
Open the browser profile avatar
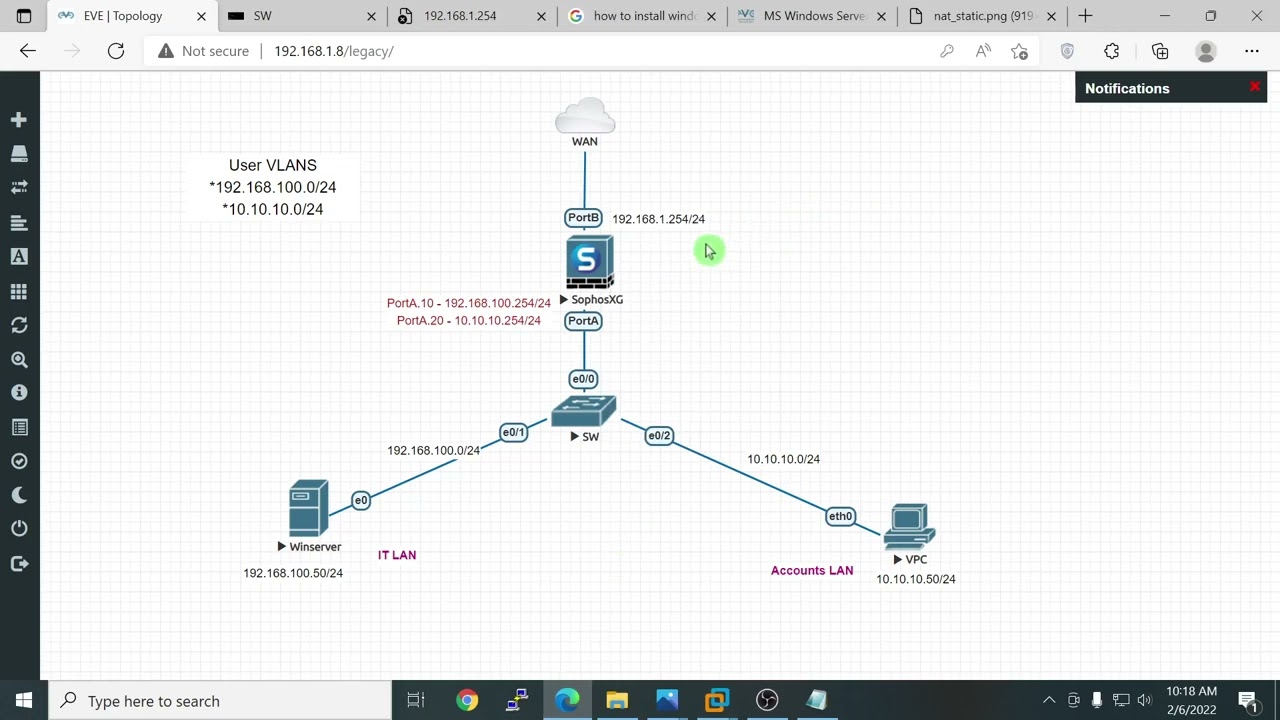(1206, 51)
